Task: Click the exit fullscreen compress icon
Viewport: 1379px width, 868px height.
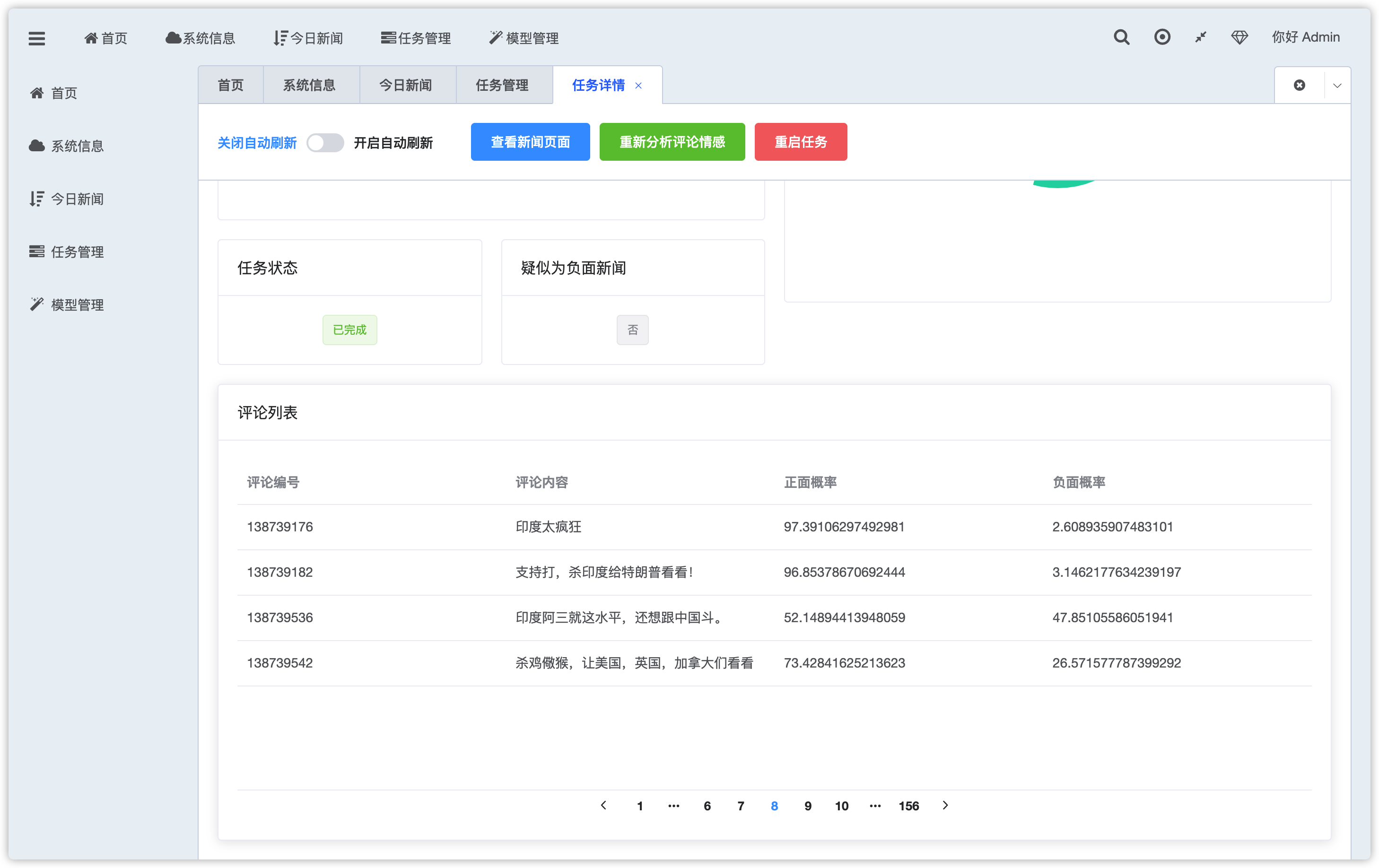Action: pyautogui.click(x=1200, y=37)
